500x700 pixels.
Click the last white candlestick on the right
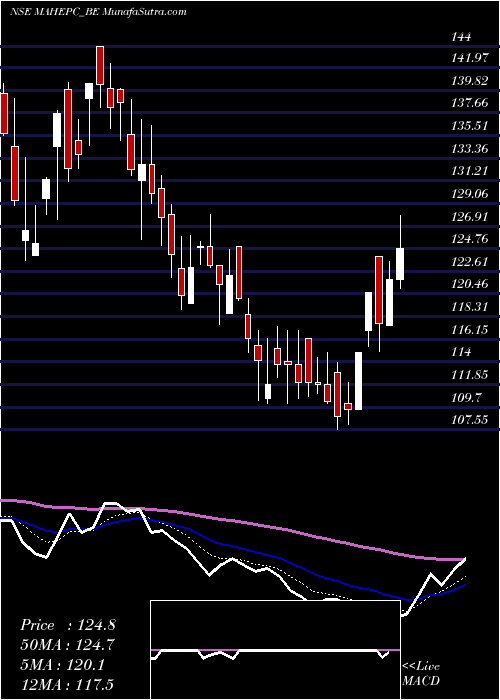tap(400, 264)
